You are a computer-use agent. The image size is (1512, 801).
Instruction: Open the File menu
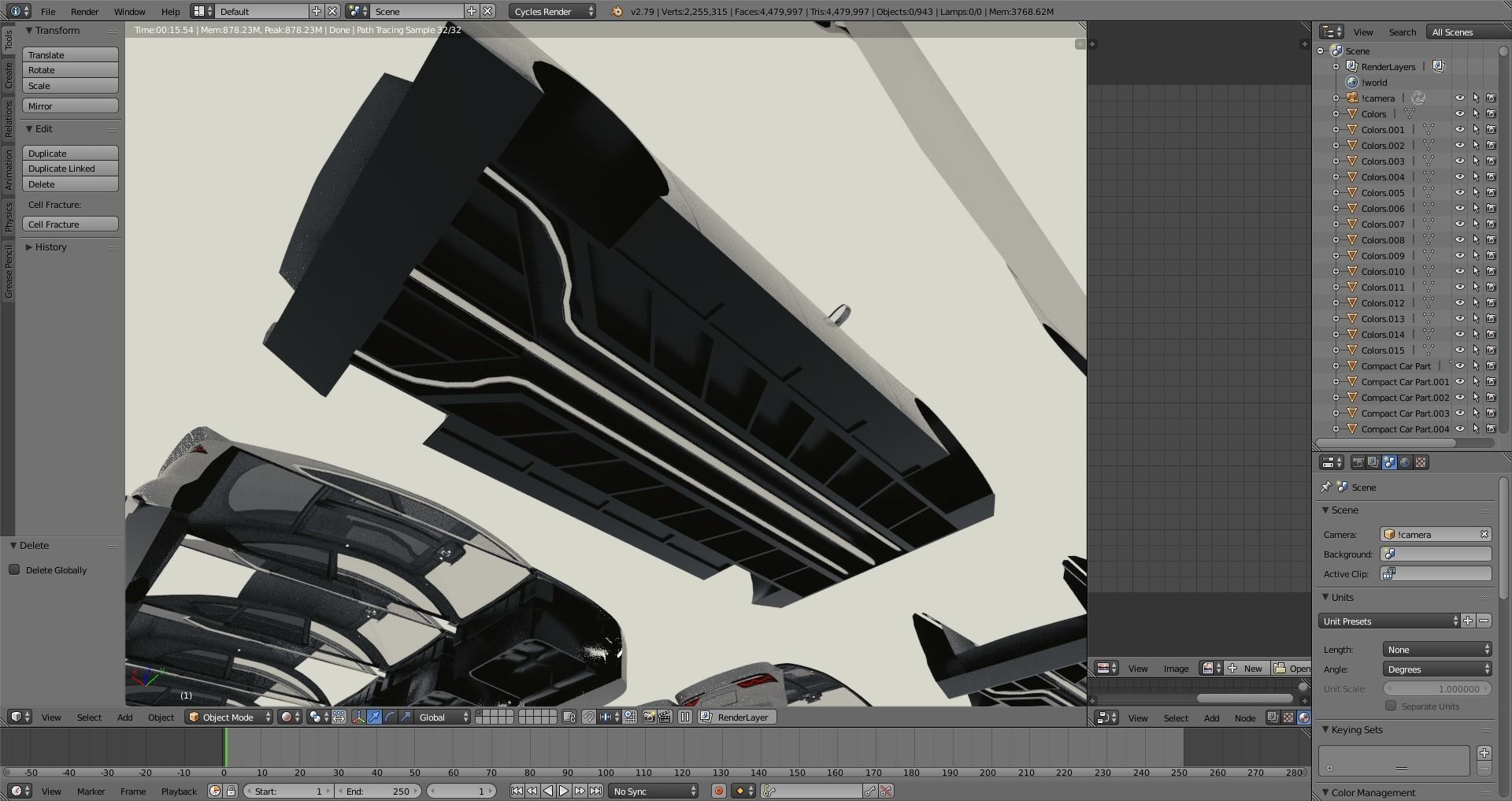tap(48, 11)
